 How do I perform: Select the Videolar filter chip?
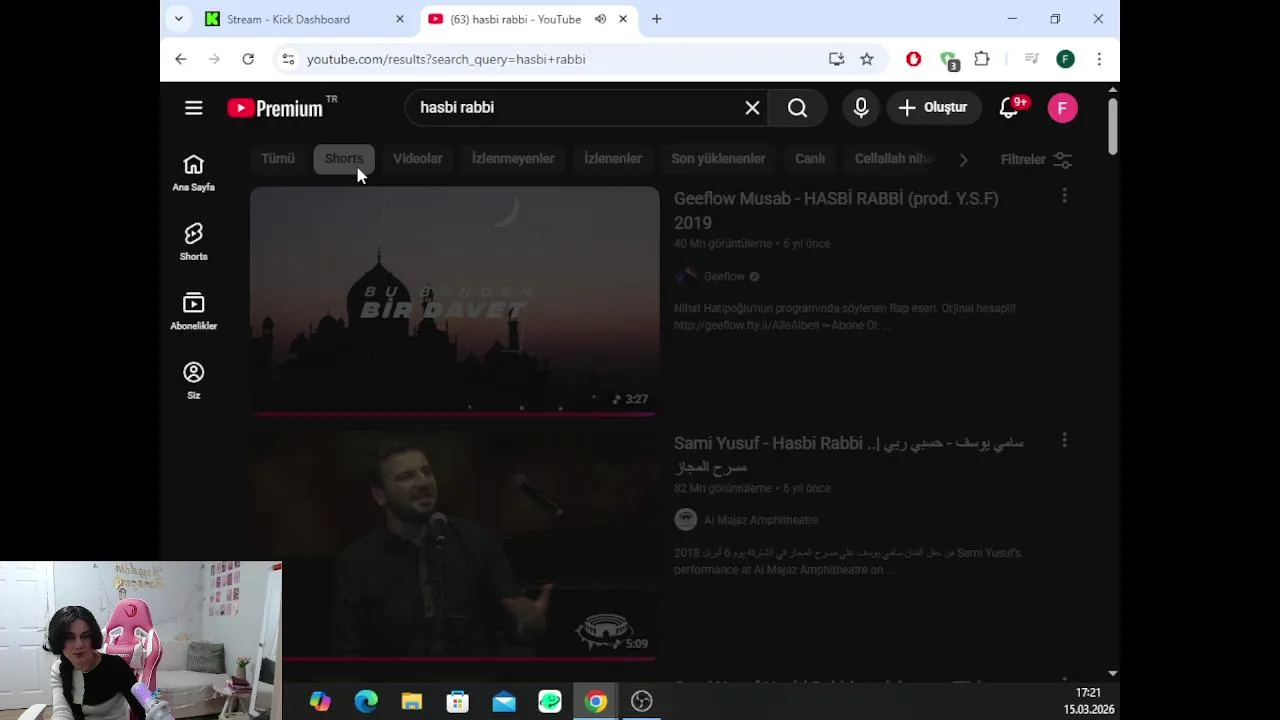click(x=417, y=159)
